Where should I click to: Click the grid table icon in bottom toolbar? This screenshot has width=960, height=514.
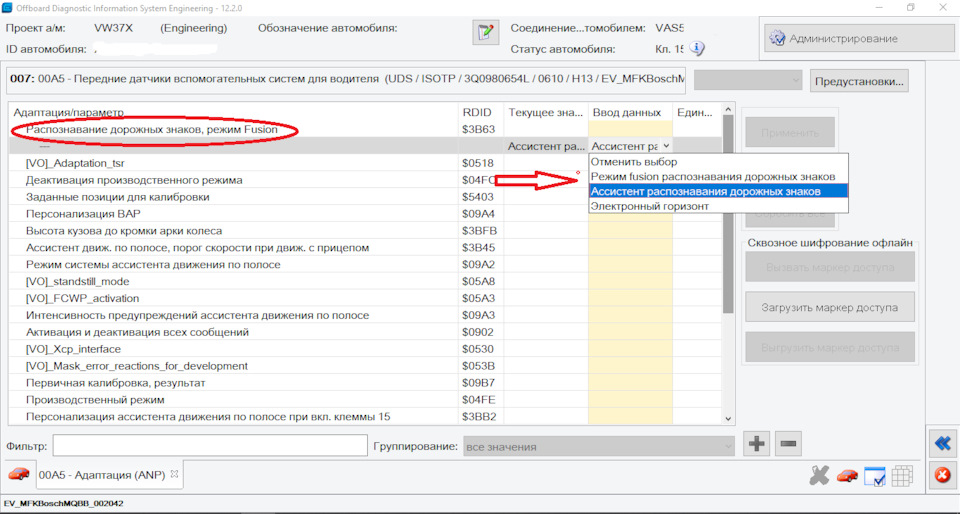click(902, 475)
